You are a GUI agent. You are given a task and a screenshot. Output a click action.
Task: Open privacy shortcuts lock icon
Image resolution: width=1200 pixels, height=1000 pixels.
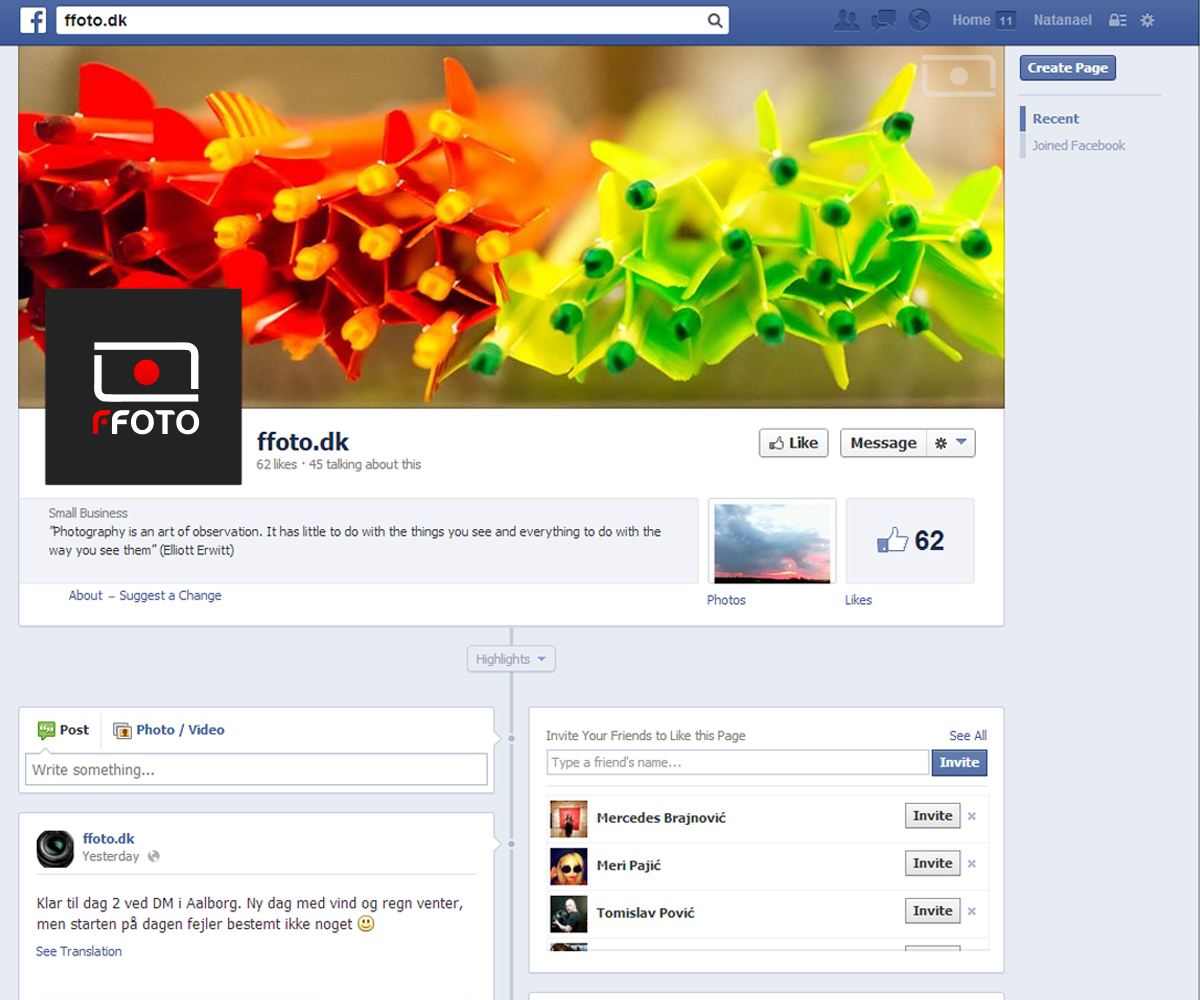pos(1118,20)
